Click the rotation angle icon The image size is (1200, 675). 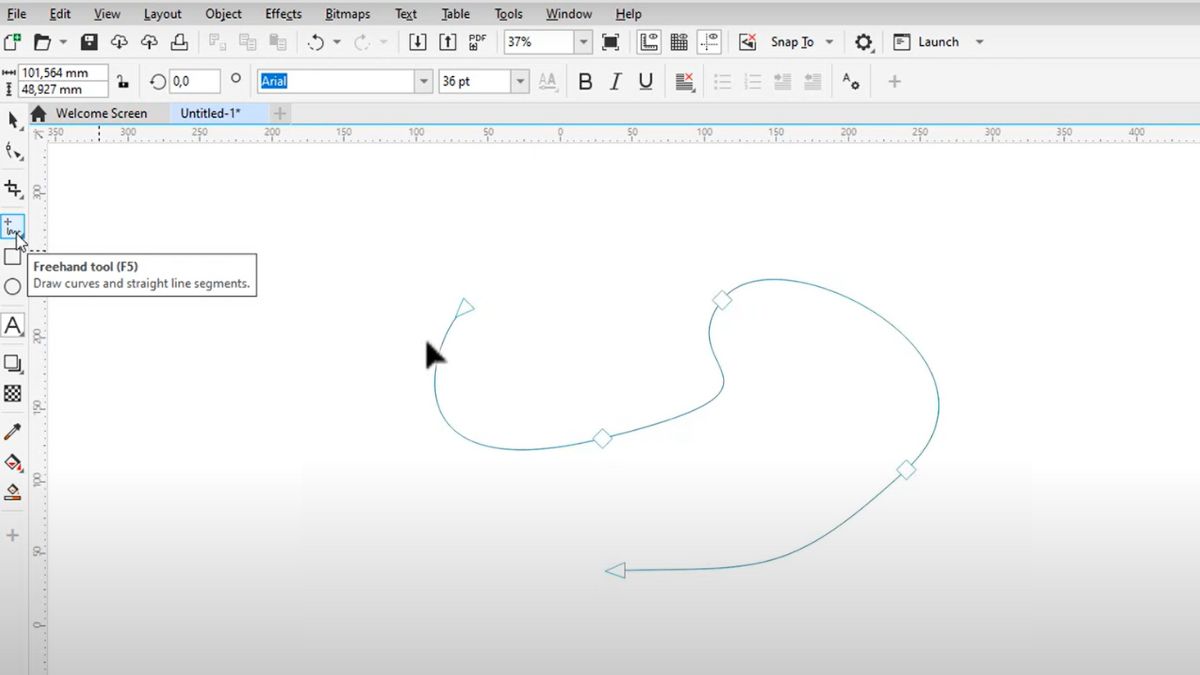click(x=158, y=82)
